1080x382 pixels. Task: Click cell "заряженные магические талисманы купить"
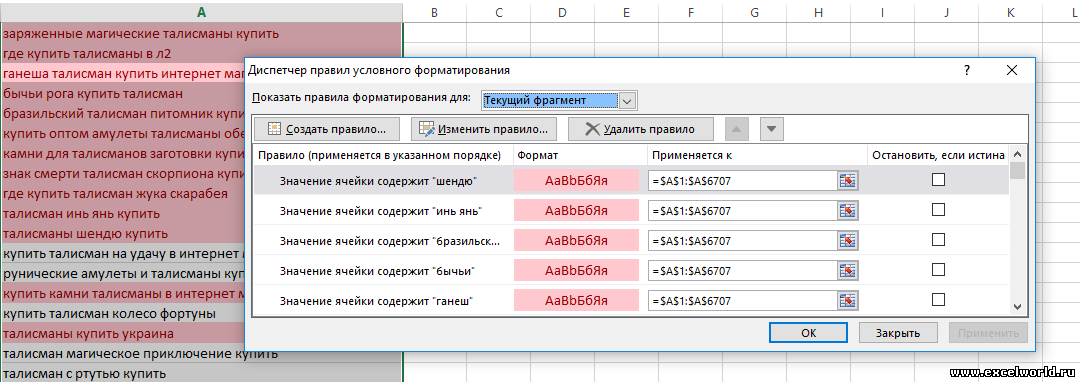(x=201, y=34)
